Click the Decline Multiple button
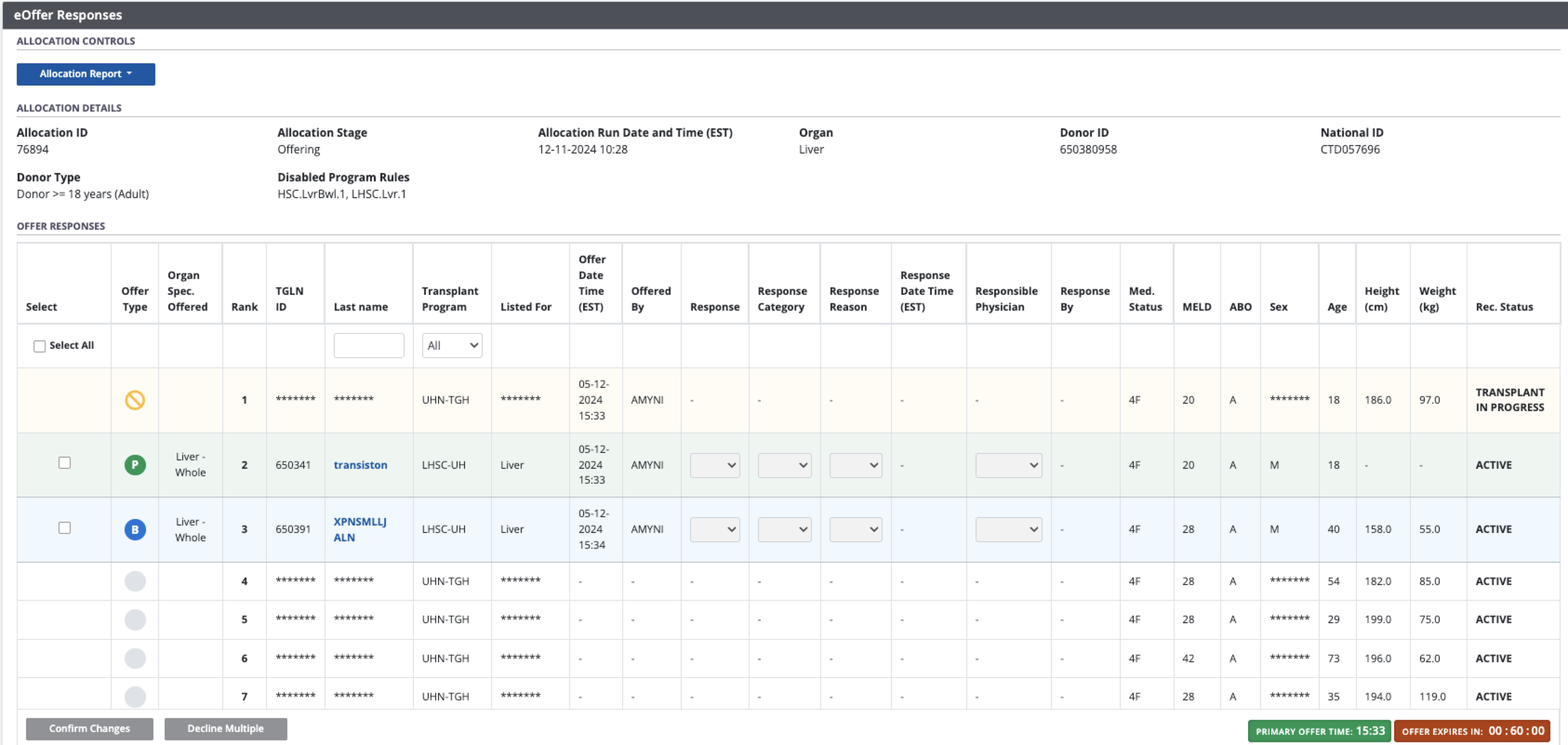Viewport: 1568px width, 745px height. 225,729
